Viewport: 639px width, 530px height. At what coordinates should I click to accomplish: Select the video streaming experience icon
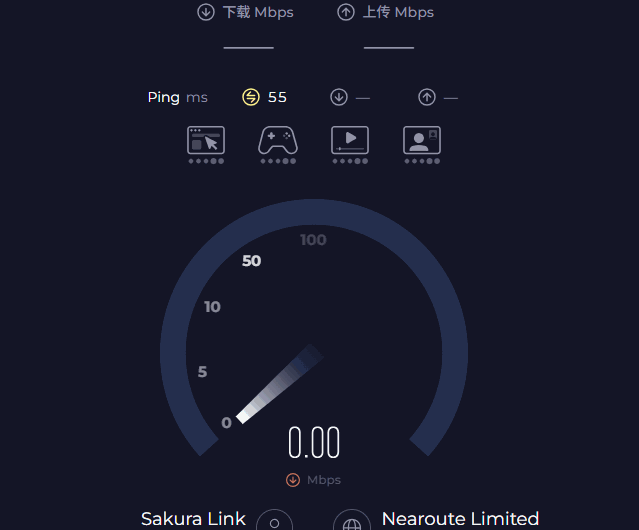coord(350,141)
